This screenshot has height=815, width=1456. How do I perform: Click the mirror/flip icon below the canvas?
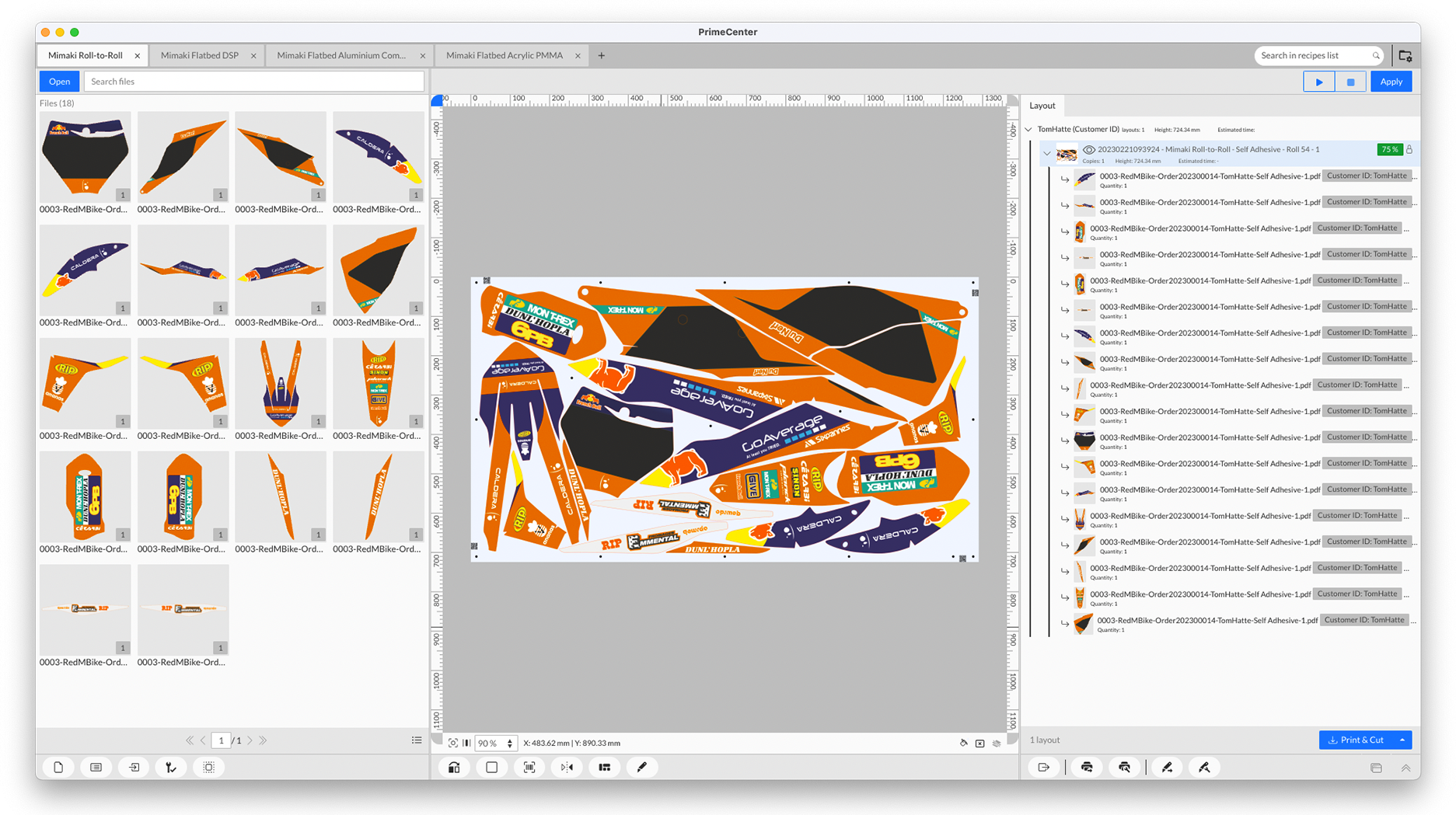click(x=567, y=767)
